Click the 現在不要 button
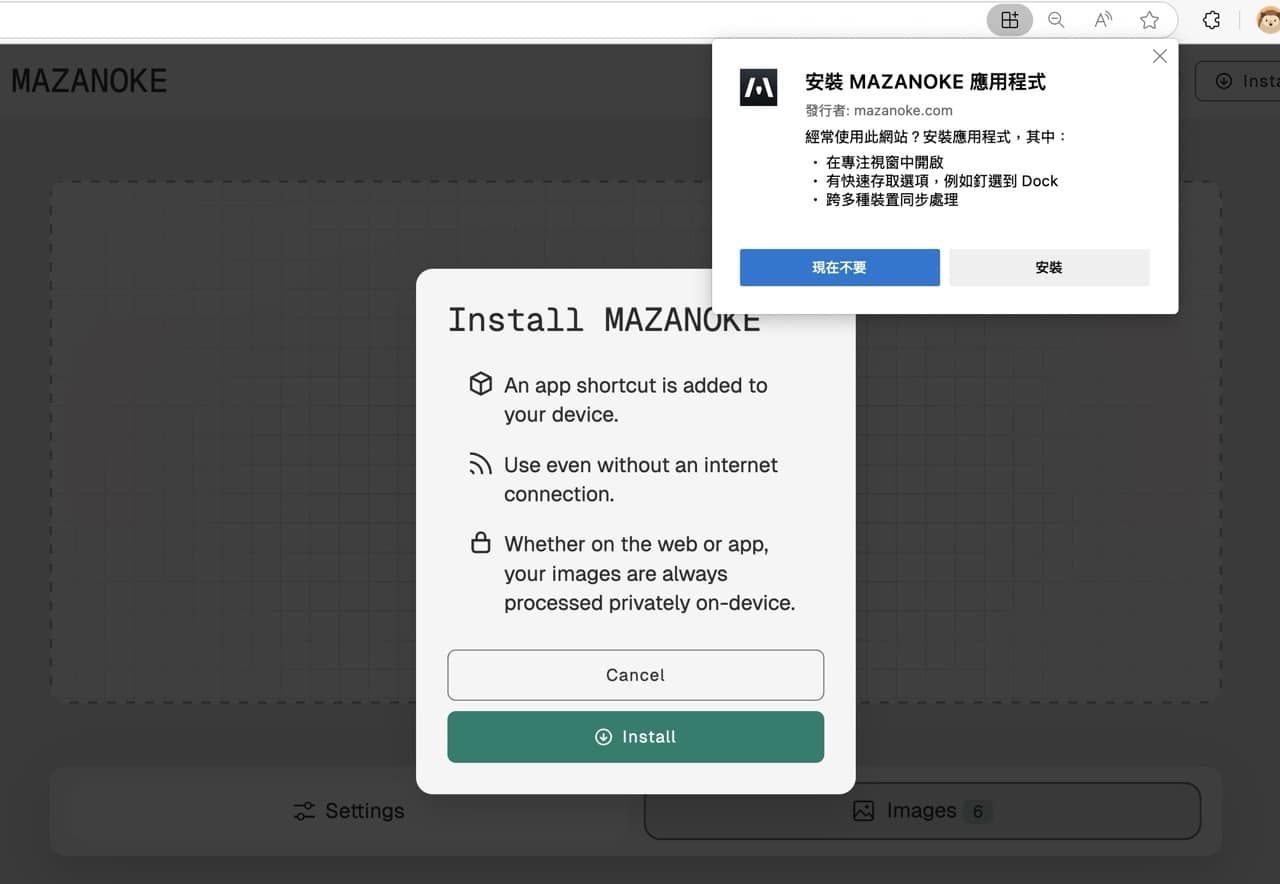The image size is (1280, 884). point(840,268)
